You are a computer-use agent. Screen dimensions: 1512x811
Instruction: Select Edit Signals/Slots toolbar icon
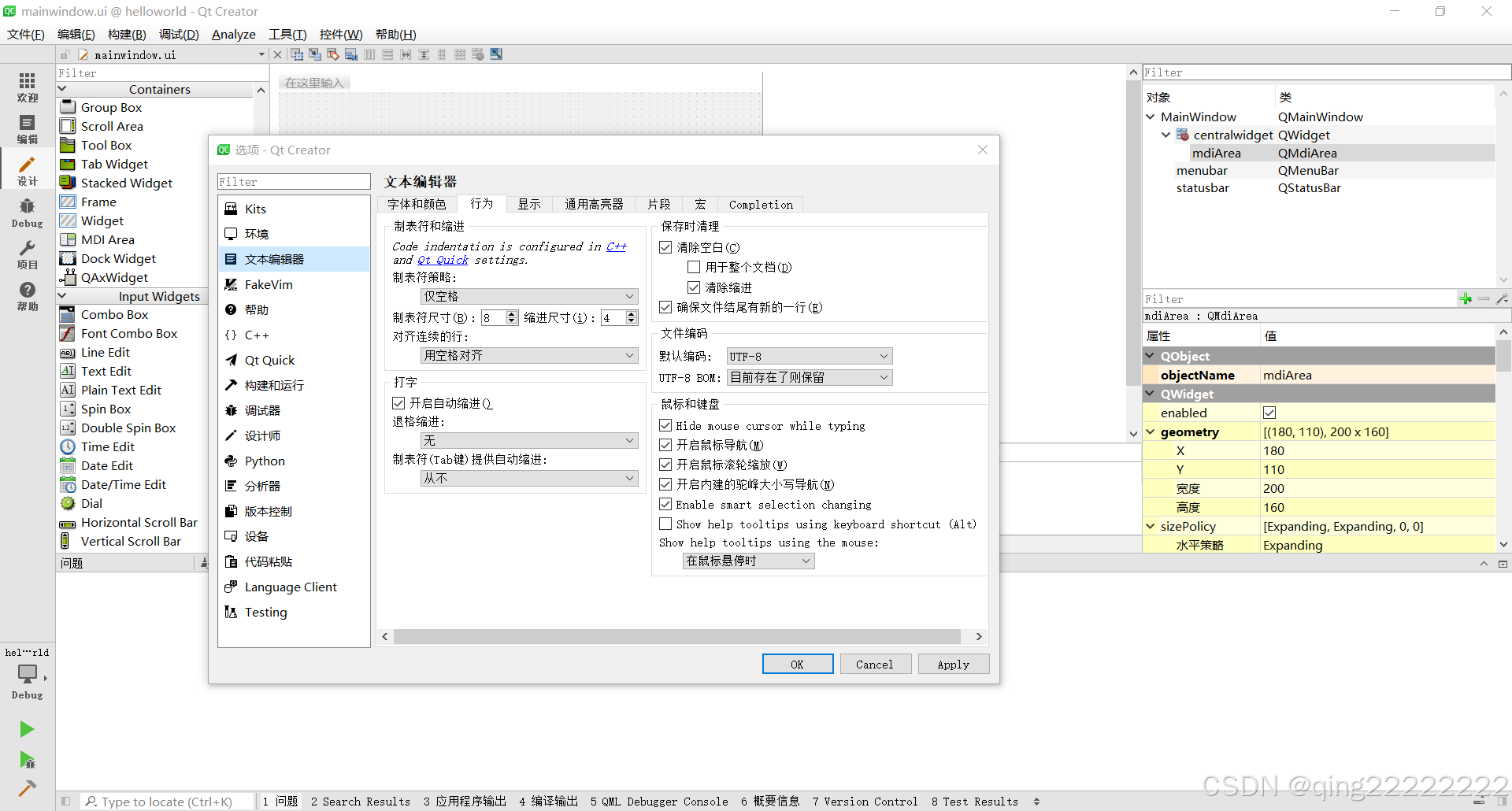click(x=315, y=54)
